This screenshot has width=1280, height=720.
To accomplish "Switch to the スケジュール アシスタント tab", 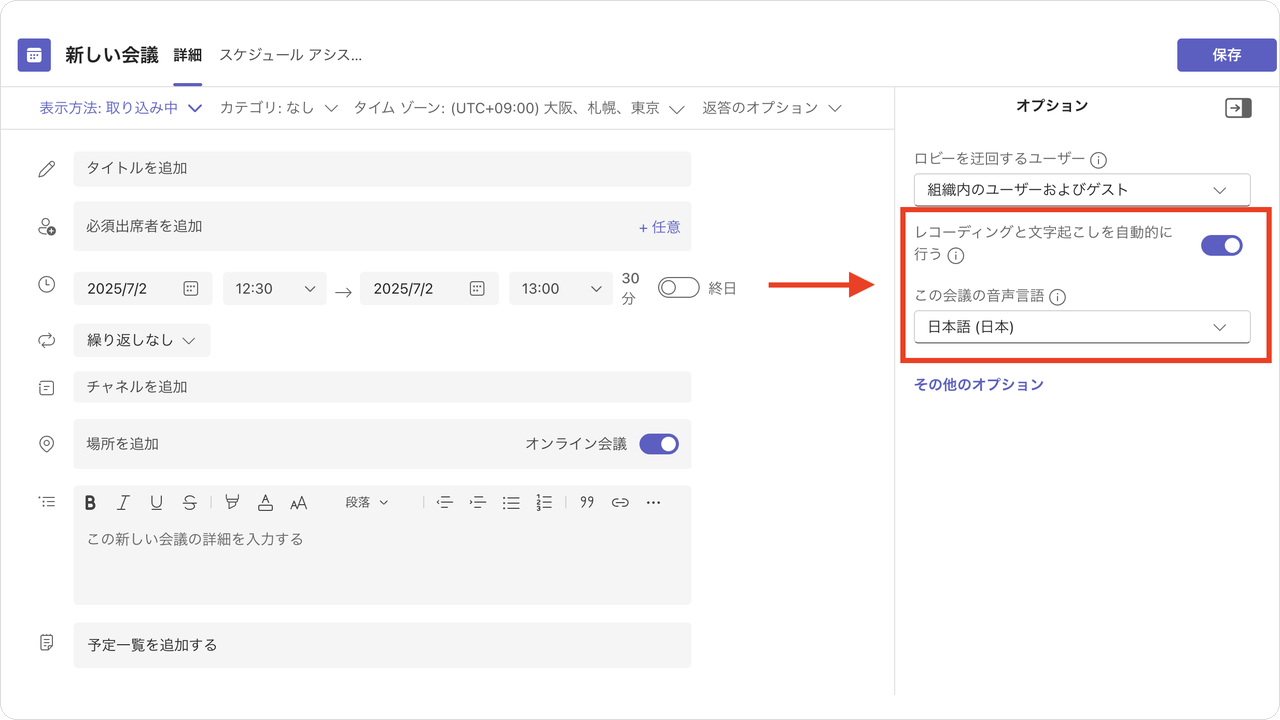I will [290, 55].
